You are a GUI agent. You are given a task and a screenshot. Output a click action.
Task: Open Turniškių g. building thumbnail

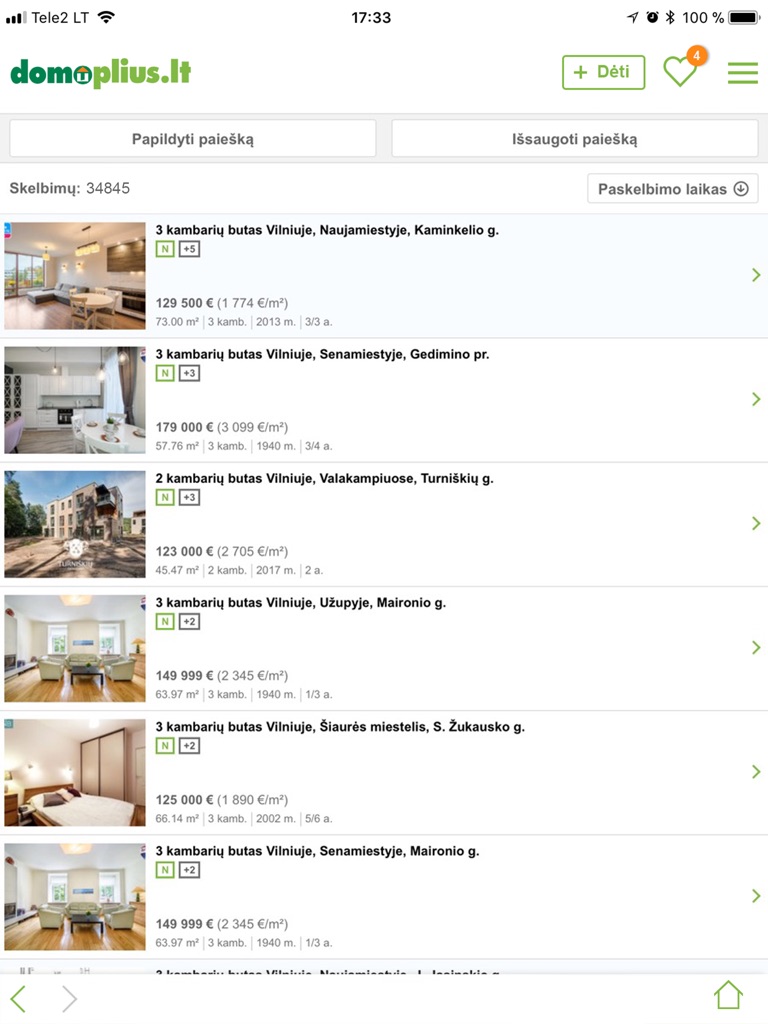(x=75, y=524)
